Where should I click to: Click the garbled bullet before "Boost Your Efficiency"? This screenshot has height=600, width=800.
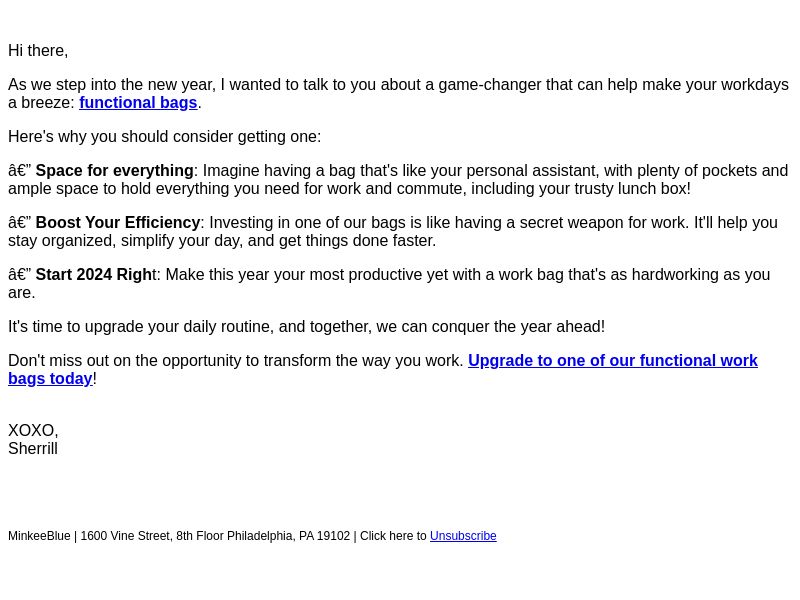(19, 223)
